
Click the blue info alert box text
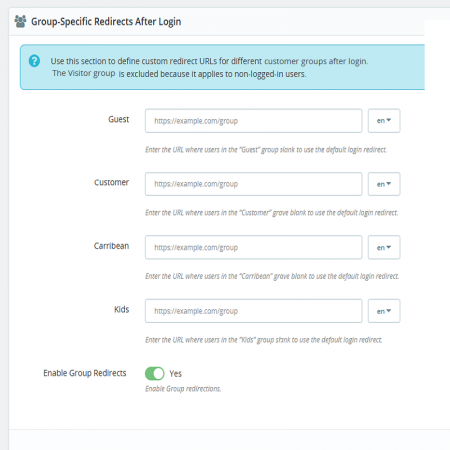click(209, 67)
